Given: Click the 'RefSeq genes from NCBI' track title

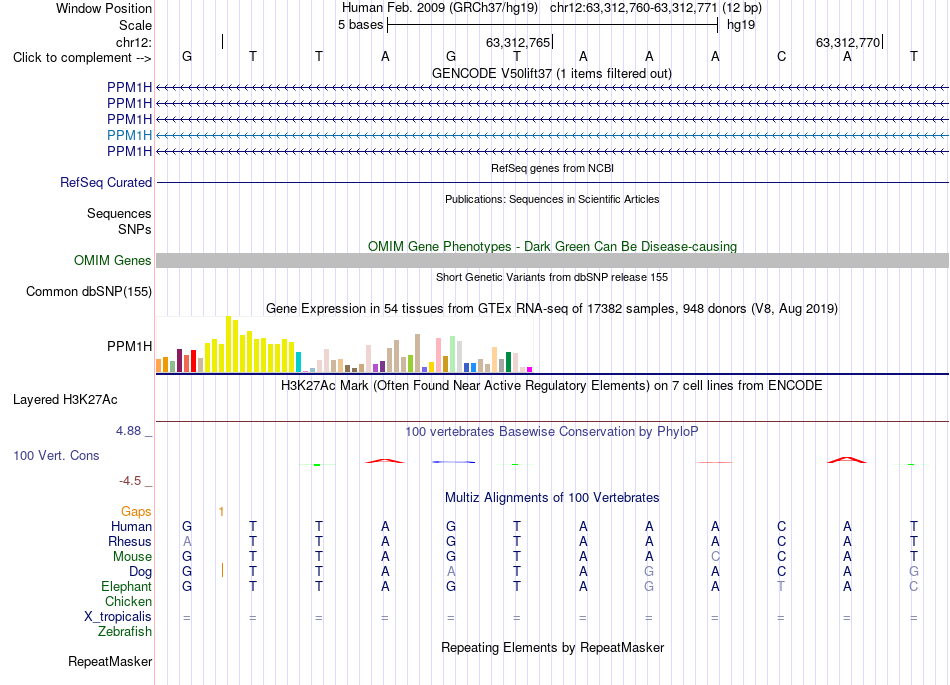Looking at the screenshot, I should (x=552, y=168).
